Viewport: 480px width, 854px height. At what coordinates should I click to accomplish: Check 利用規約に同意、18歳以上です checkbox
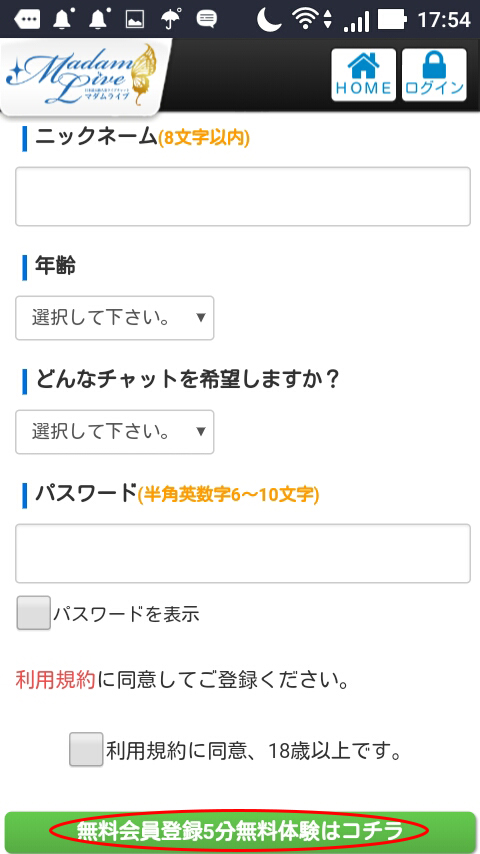tap(86, 749)
